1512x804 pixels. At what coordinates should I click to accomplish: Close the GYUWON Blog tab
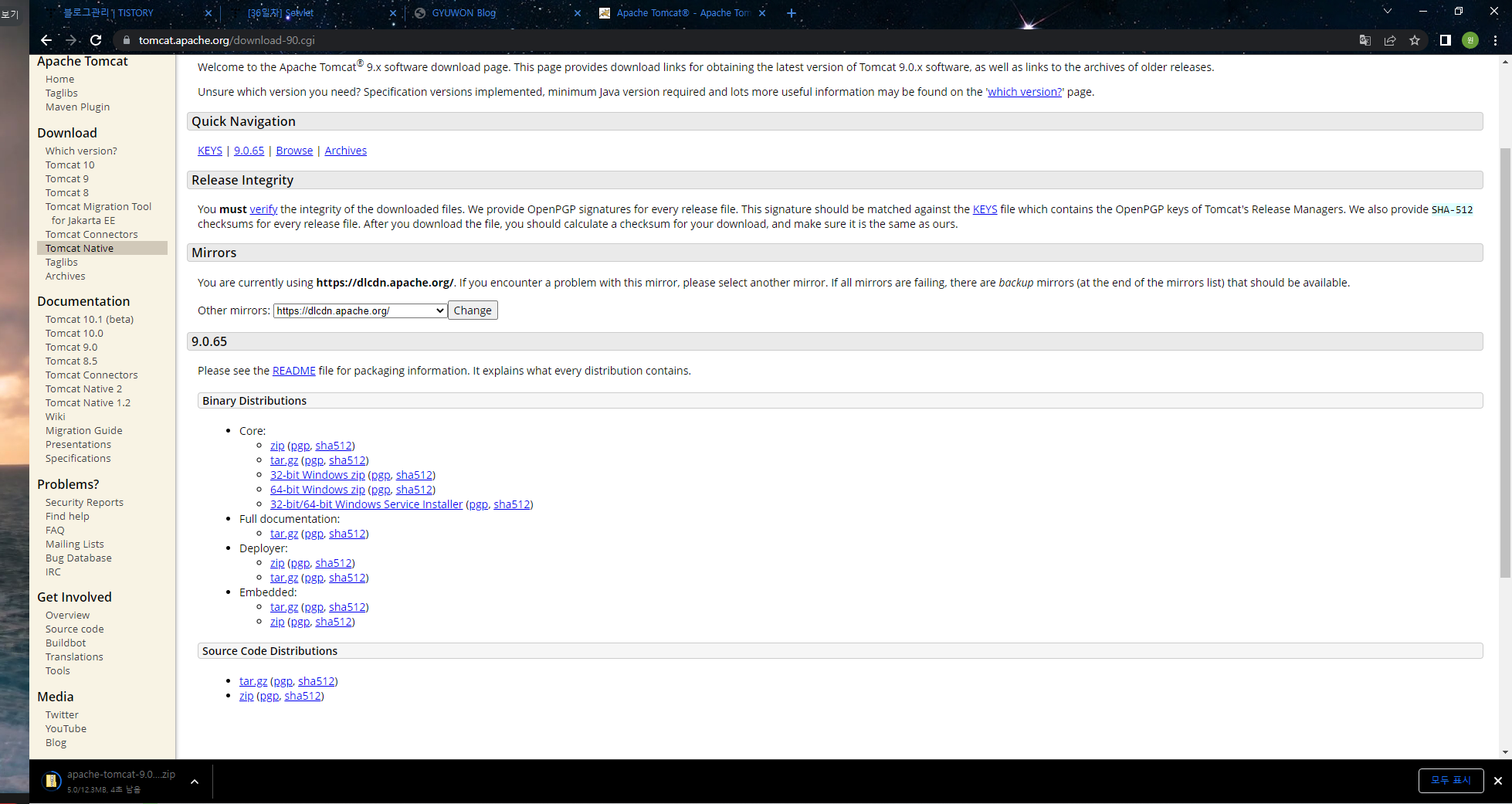click(x=578, y=13)
